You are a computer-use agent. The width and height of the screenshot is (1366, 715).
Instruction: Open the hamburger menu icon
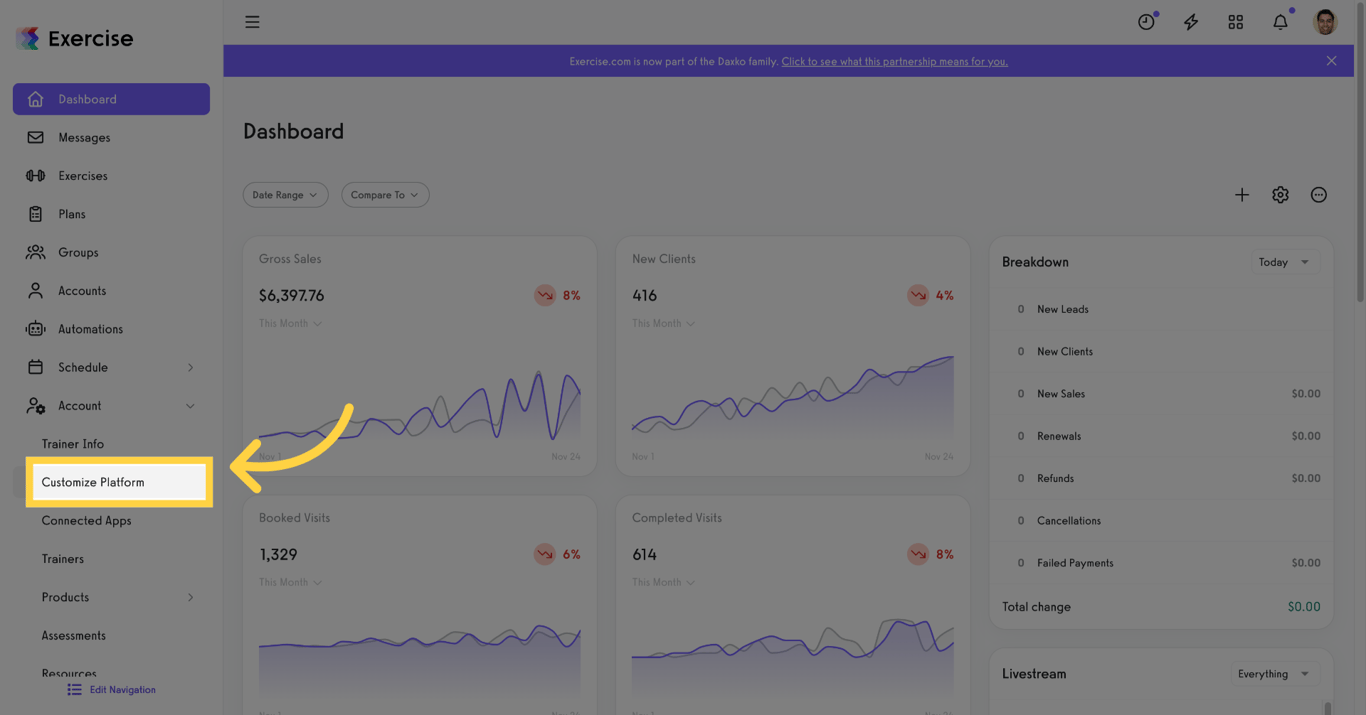(x=252, y=22)
